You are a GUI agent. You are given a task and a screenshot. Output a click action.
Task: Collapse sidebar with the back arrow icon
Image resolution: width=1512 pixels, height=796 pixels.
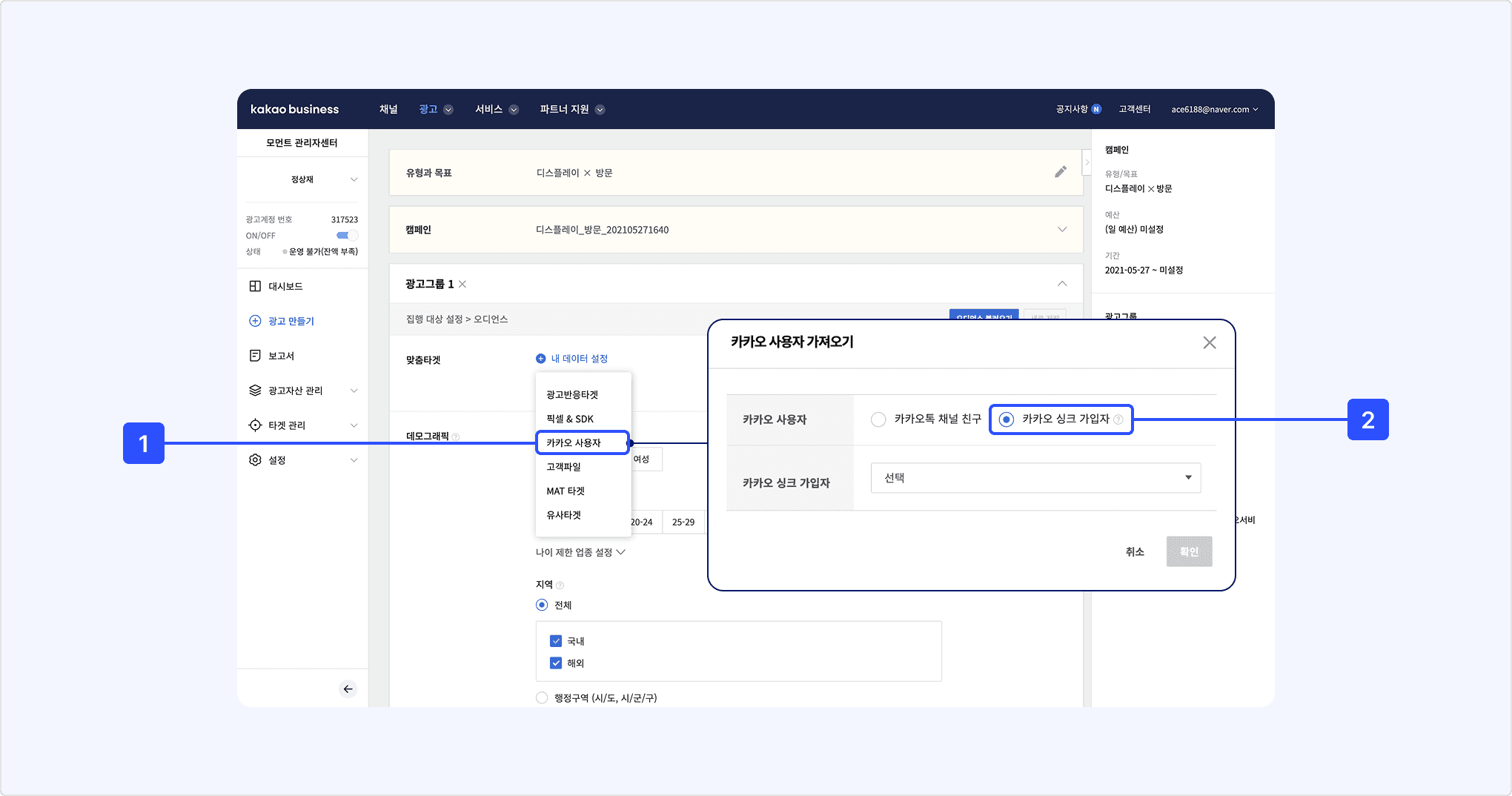coord(348,689)
